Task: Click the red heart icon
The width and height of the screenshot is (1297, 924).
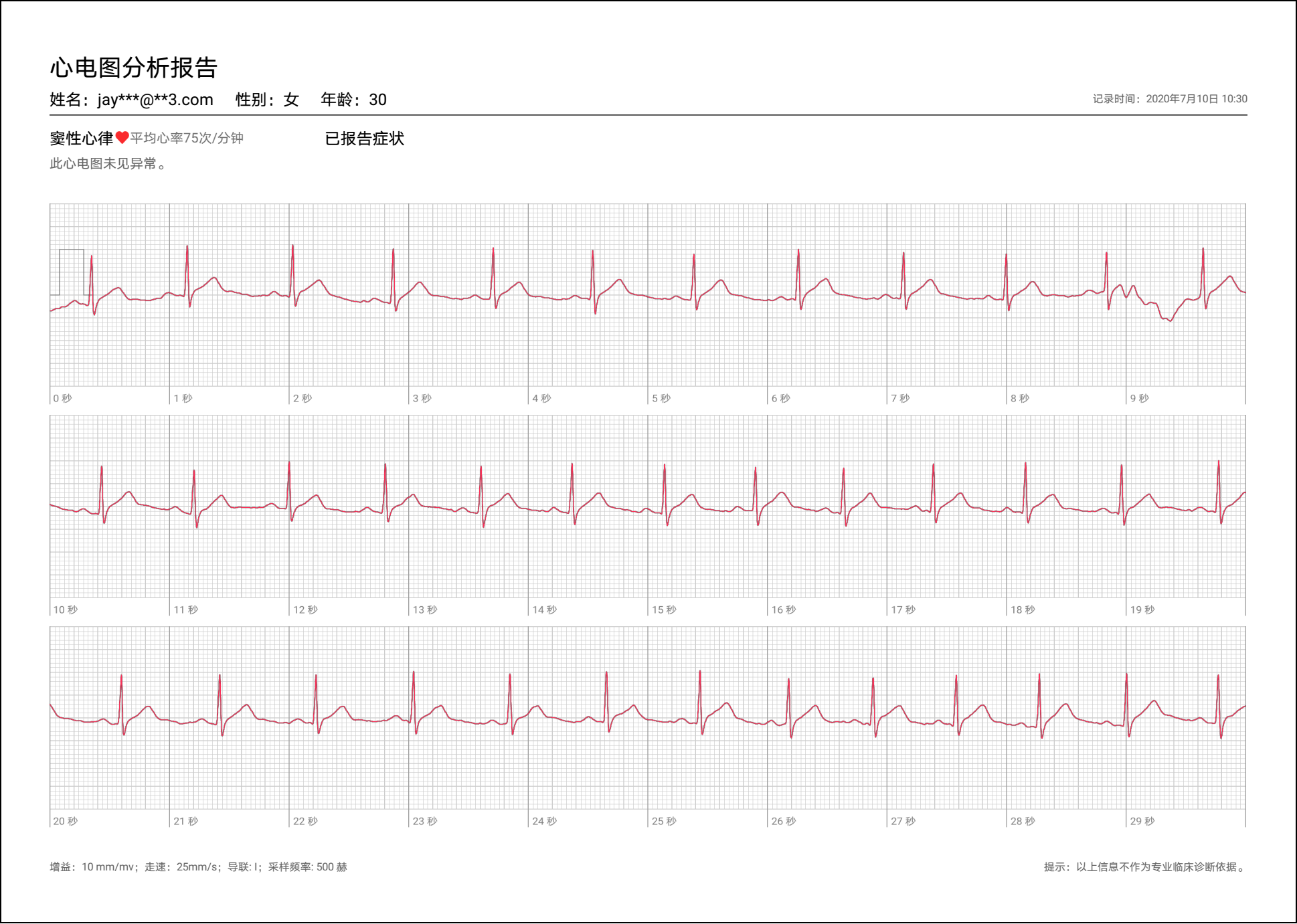Action: (x=122, y=138)
